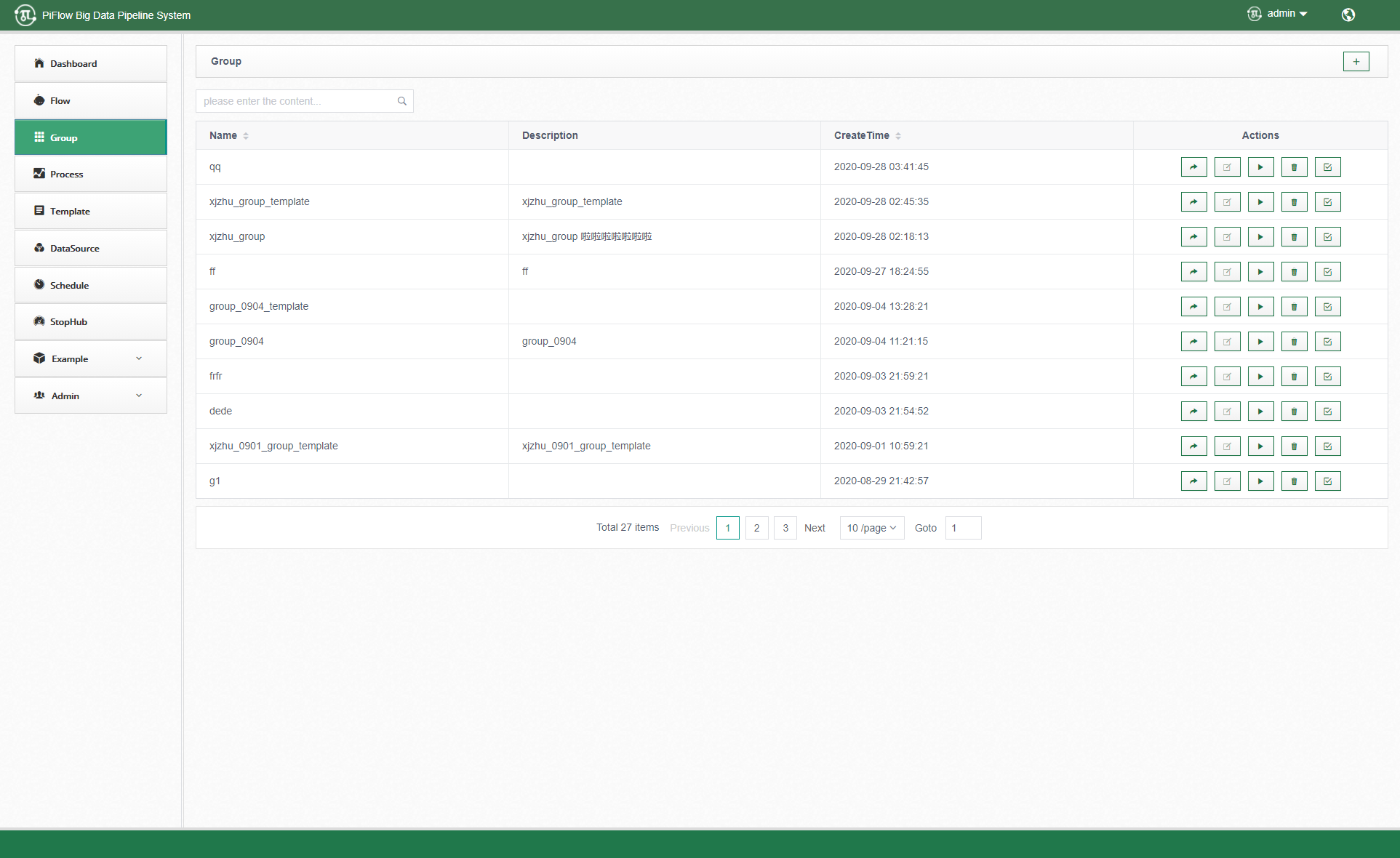Click the edit icon for xjzhu_group_template row
The height and width of the screenshot is (858, 1400).
pyautogui.click(x=1227, y=202)
